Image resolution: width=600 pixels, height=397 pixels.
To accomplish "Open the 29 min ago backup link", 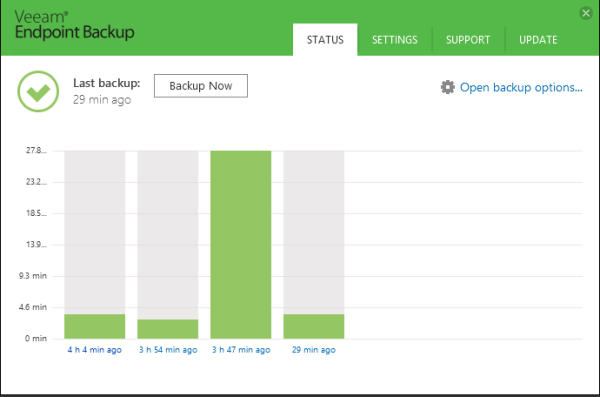I will pos(314,350).
